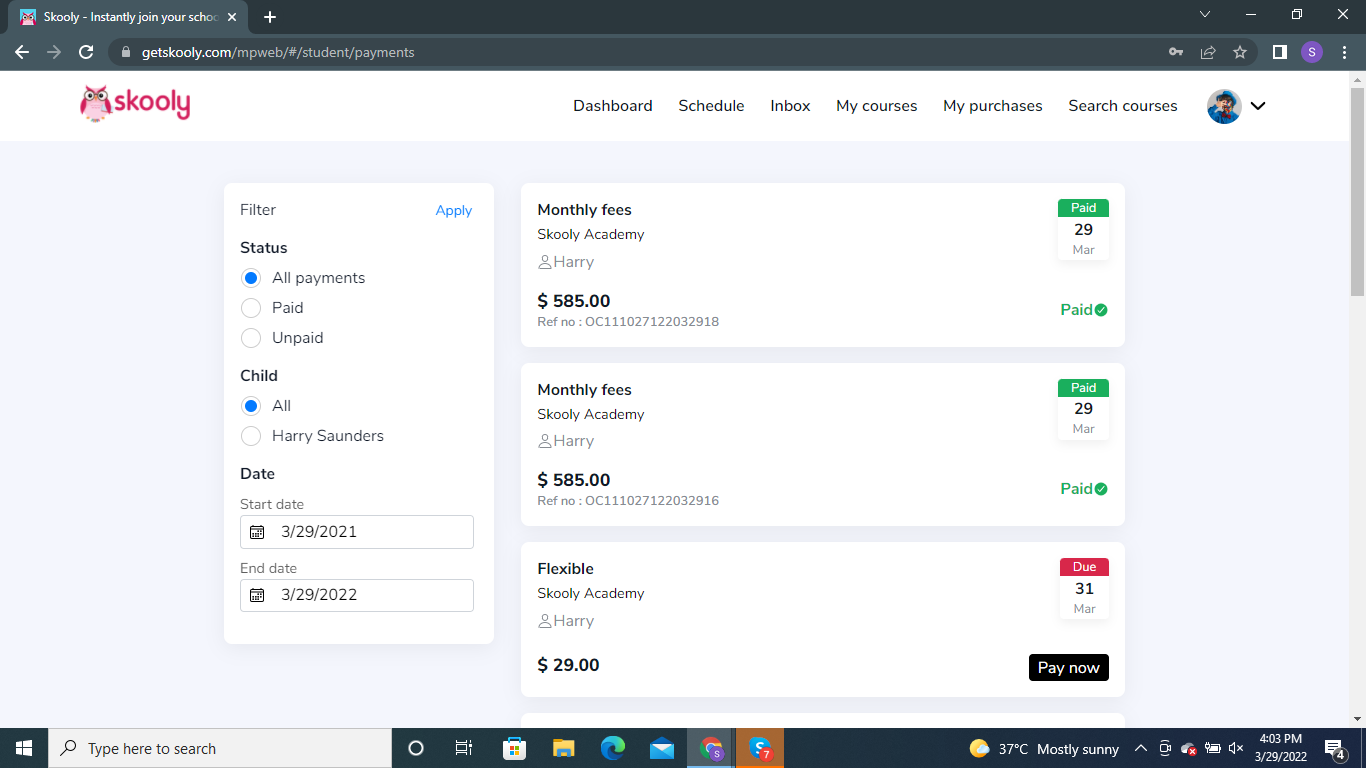Open the End date calendar icon
This screenshot has width=1366, height=768.
pos(257,595)
